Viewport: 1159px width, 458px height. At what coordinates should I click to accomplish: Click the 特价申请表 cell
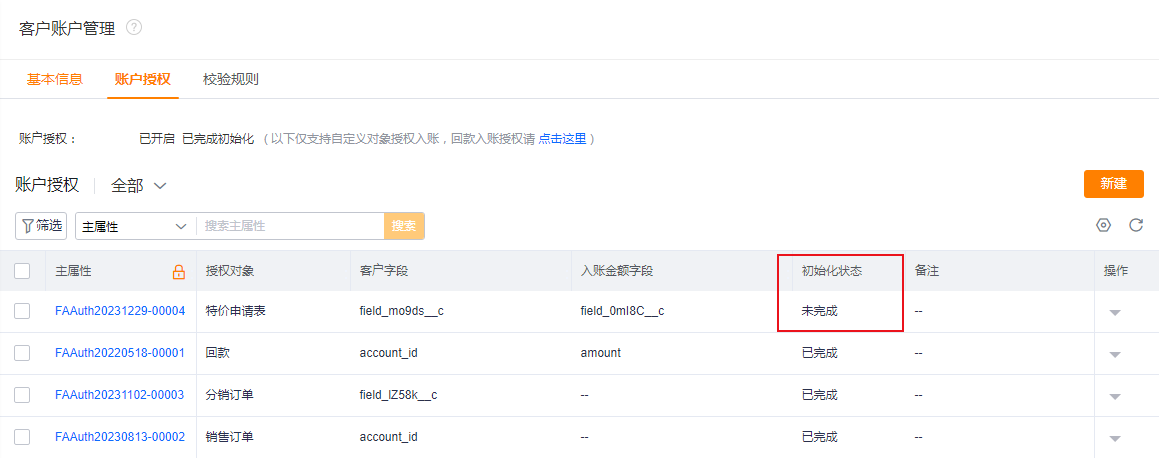tap(236, 312)
